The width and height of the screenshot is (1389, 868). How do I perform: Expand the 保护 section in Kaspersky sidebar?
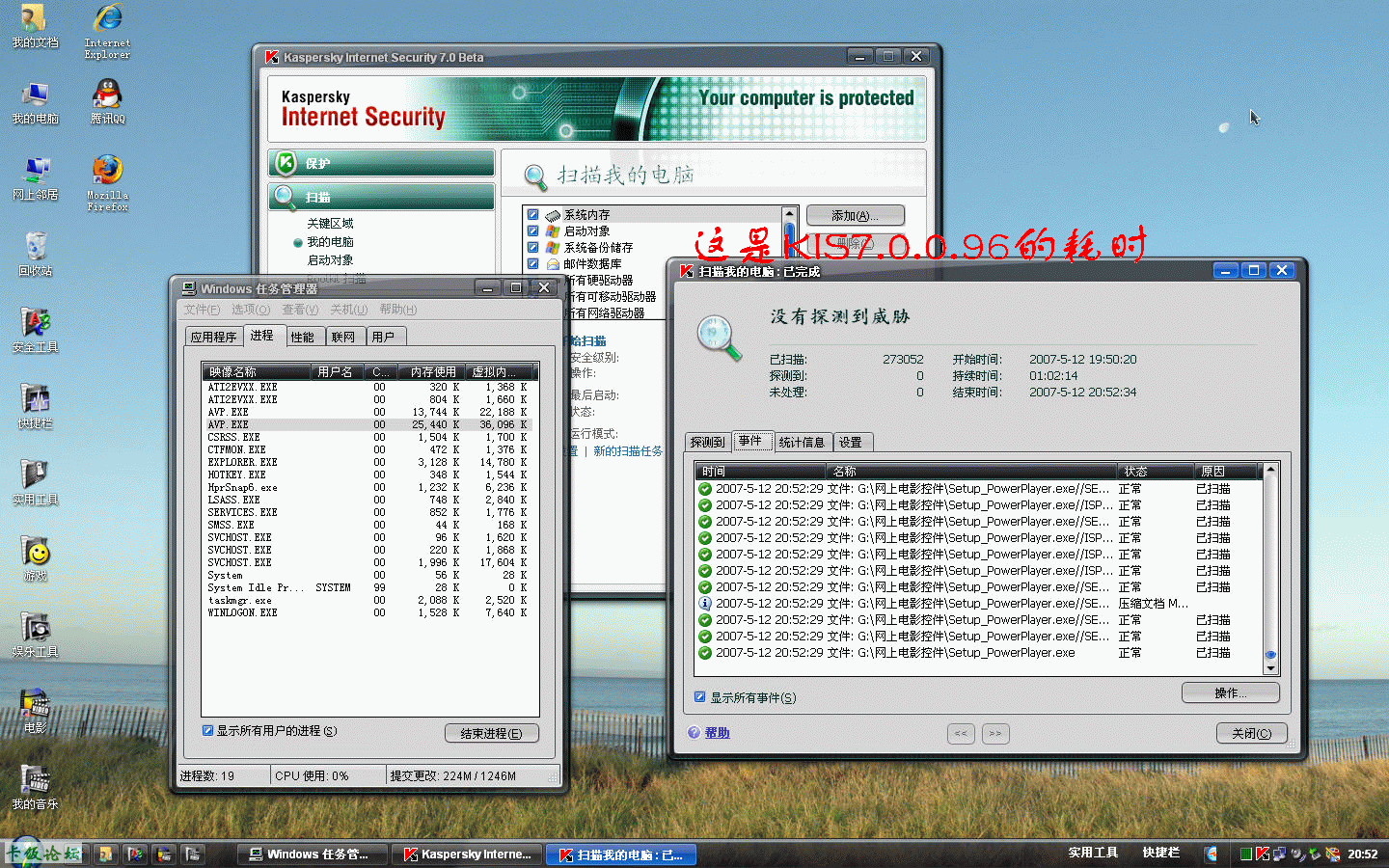pyautogui.click(x=382, y=163)
